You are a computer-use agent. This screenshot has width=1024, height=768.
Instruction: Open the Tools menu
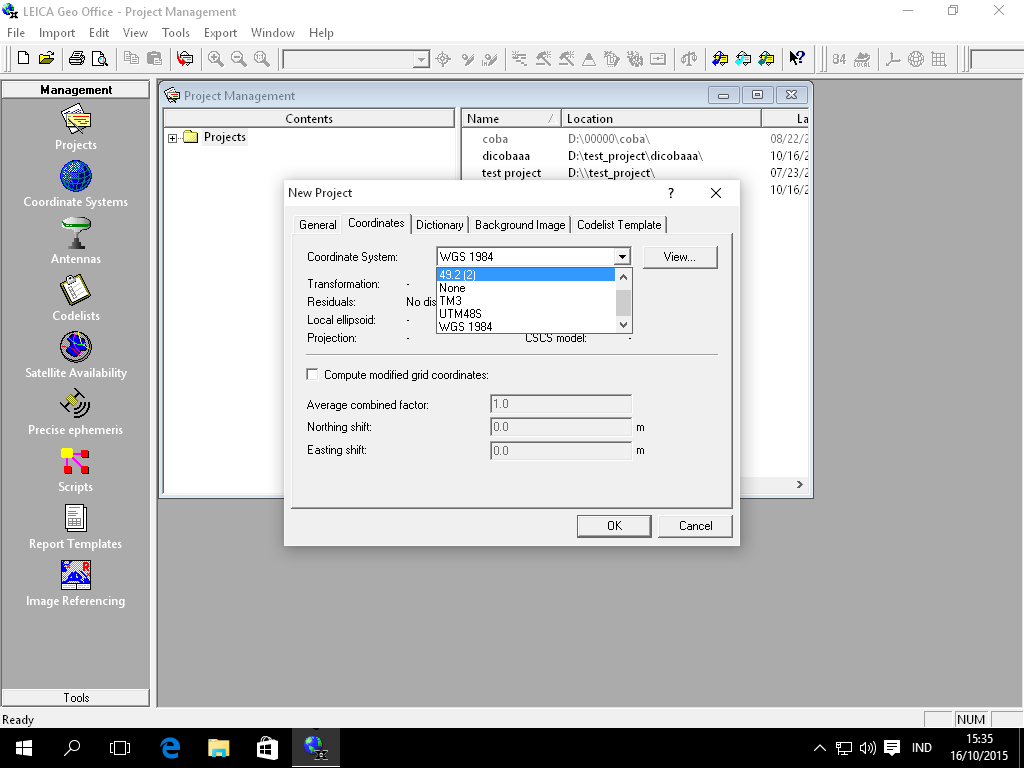coord(176,33)
